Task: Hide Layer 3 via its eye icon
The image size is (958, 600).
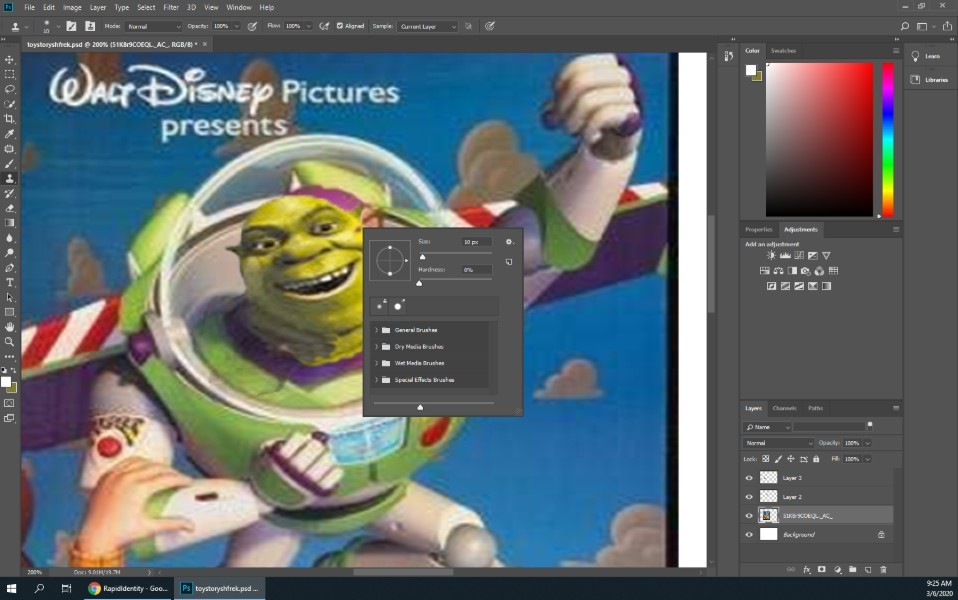Action: click(x=749, y=478)
